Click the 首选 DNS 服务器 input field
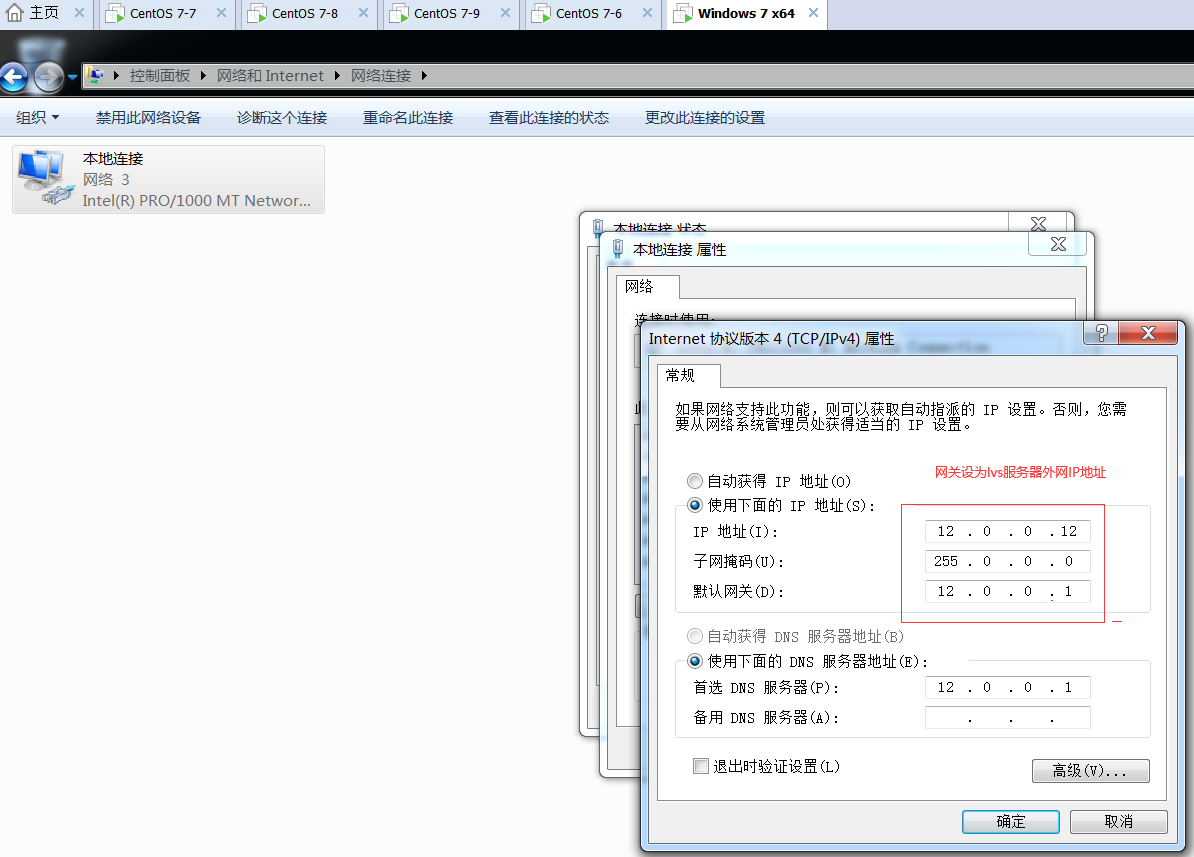 point(1007,687)
